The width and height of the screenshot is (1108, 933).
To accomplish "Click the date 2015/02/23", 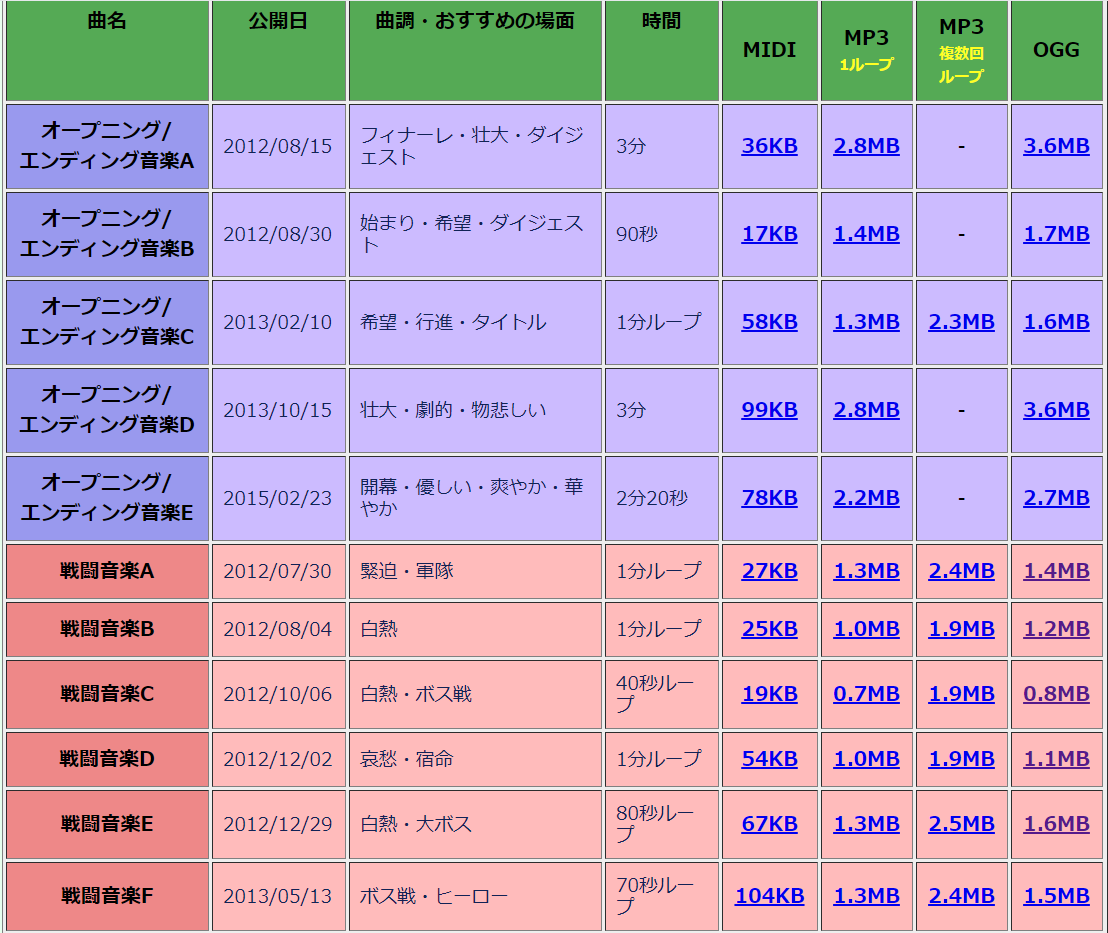I will (278, 498).
